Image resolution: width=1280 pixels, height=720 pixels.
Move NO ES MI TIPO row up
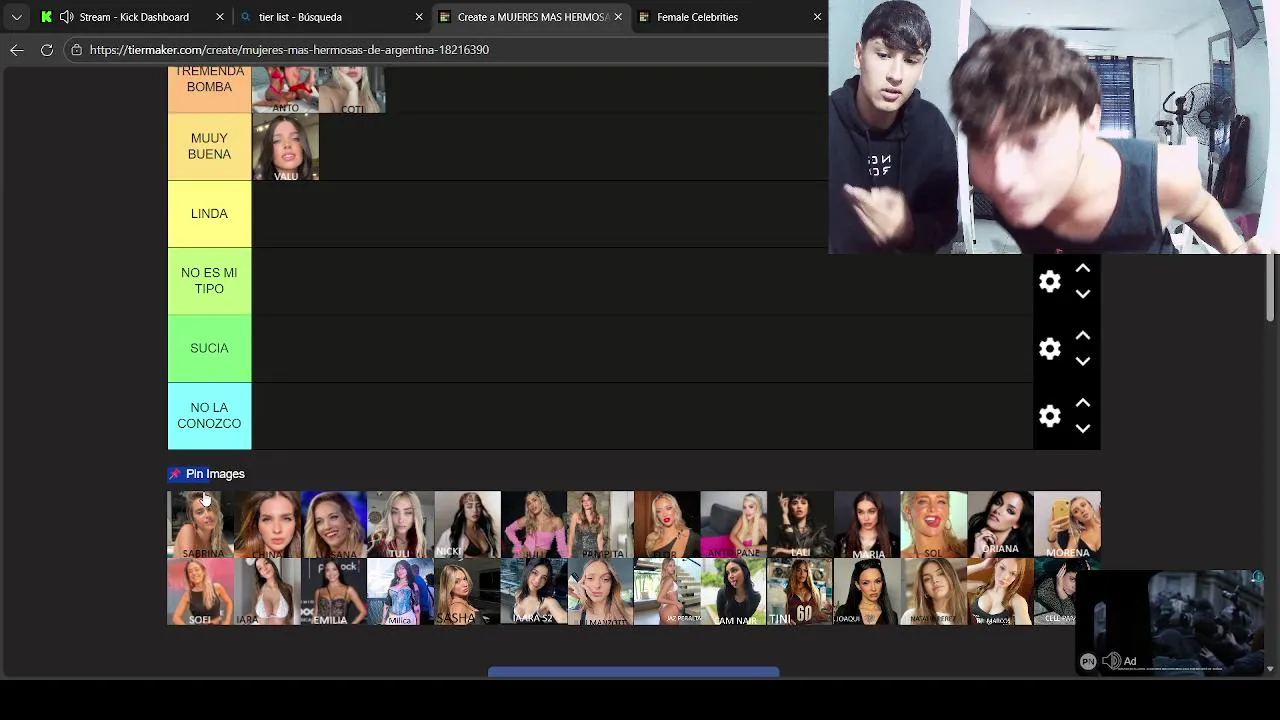[1082, 269]
